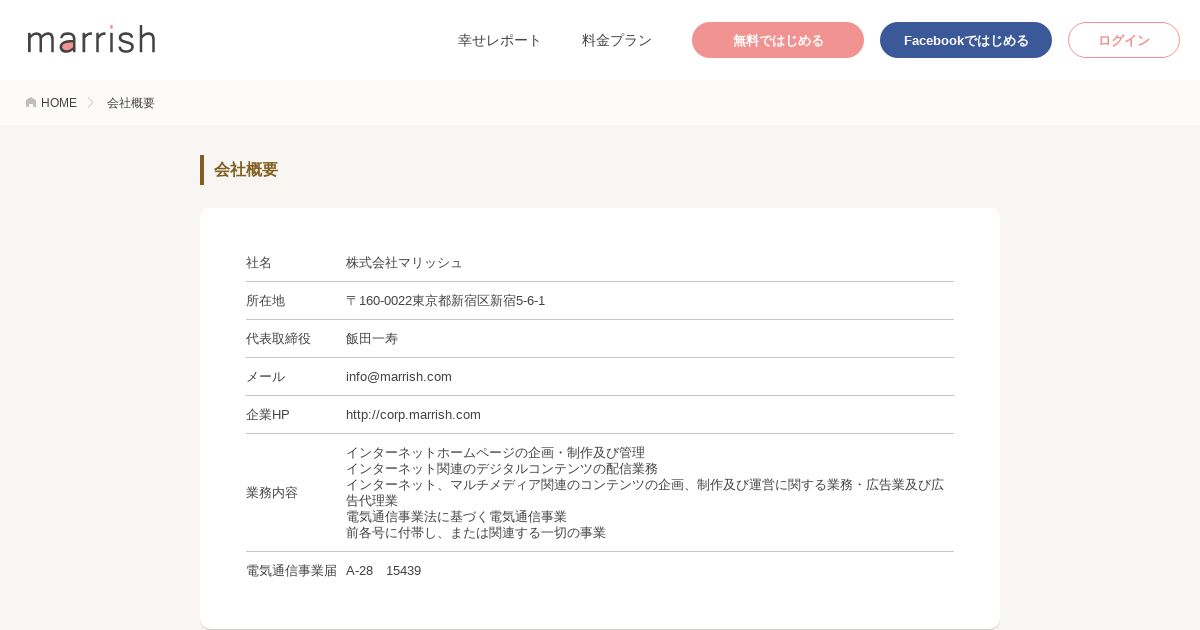Viewport: 1200px width, 630px height.
Task: Go to HOME via breadcrumb link
Action: click(59, 103)
